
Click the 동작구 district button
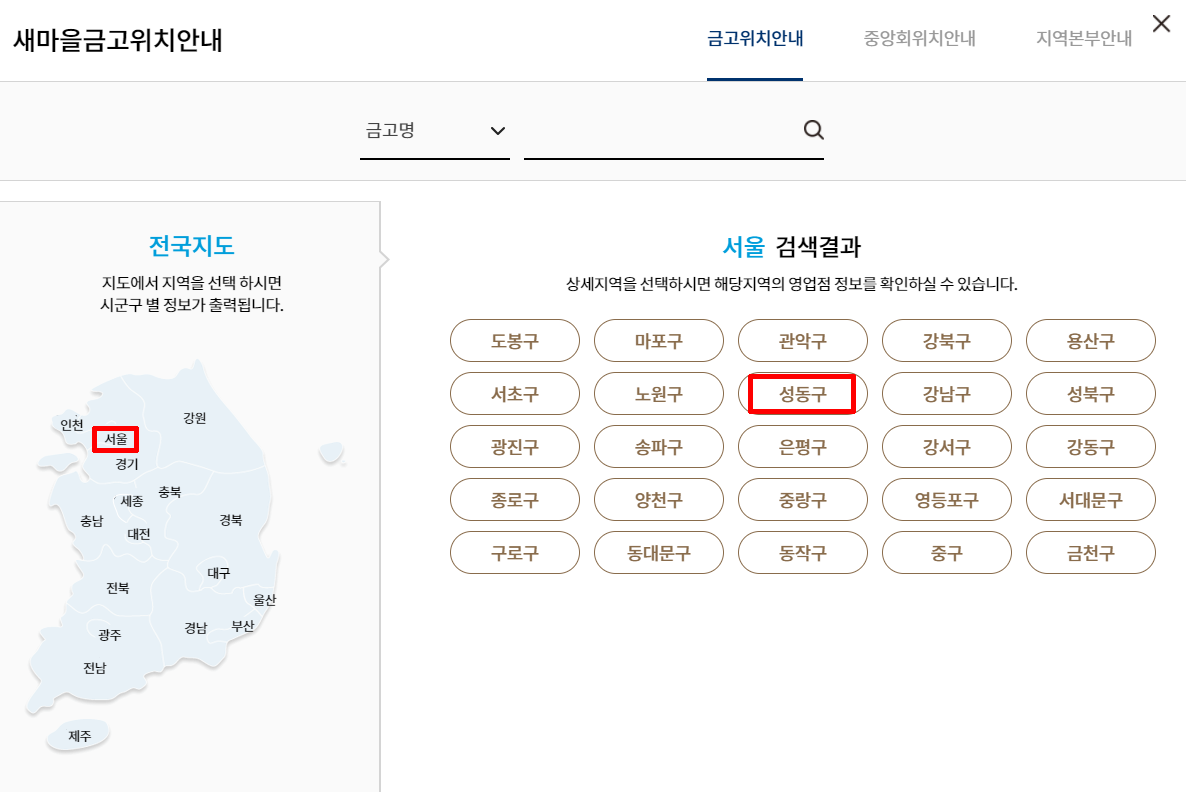[803, 552]
